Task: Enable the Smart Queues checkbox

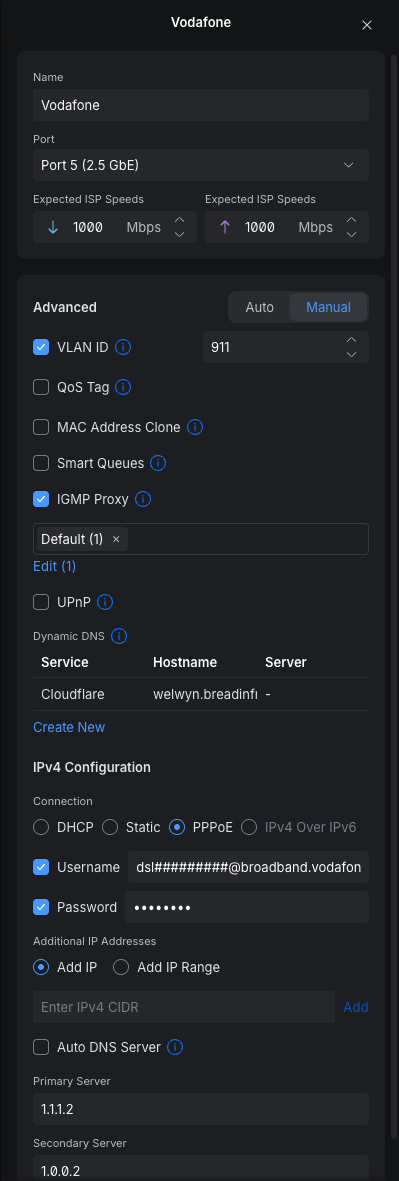Action: 41,463
